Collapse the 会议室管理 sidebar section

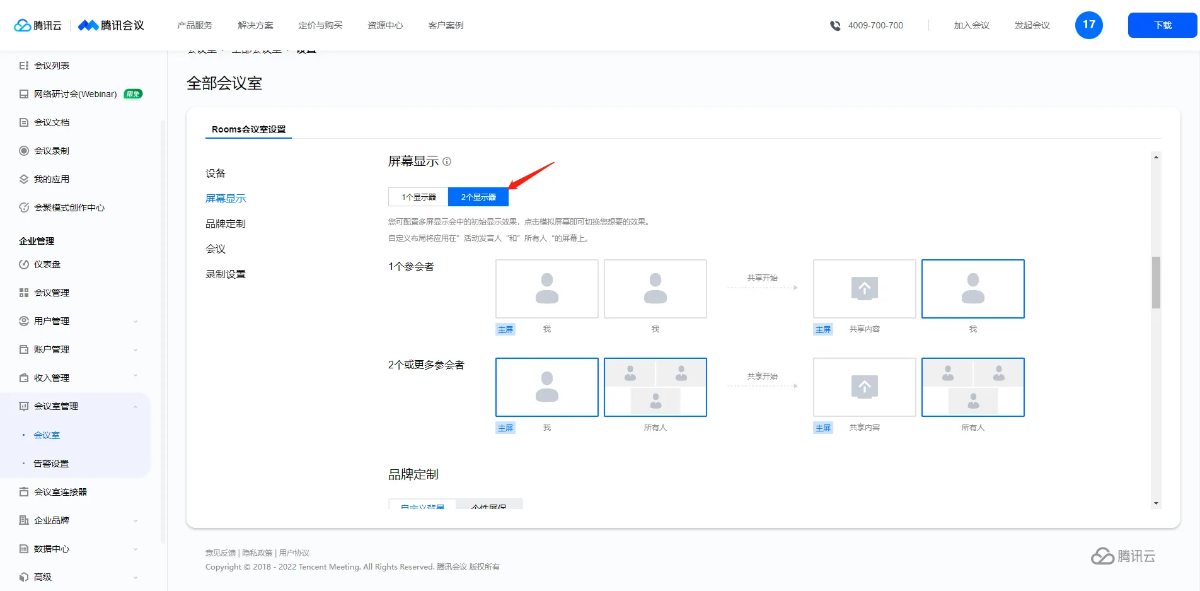(135, 406)
